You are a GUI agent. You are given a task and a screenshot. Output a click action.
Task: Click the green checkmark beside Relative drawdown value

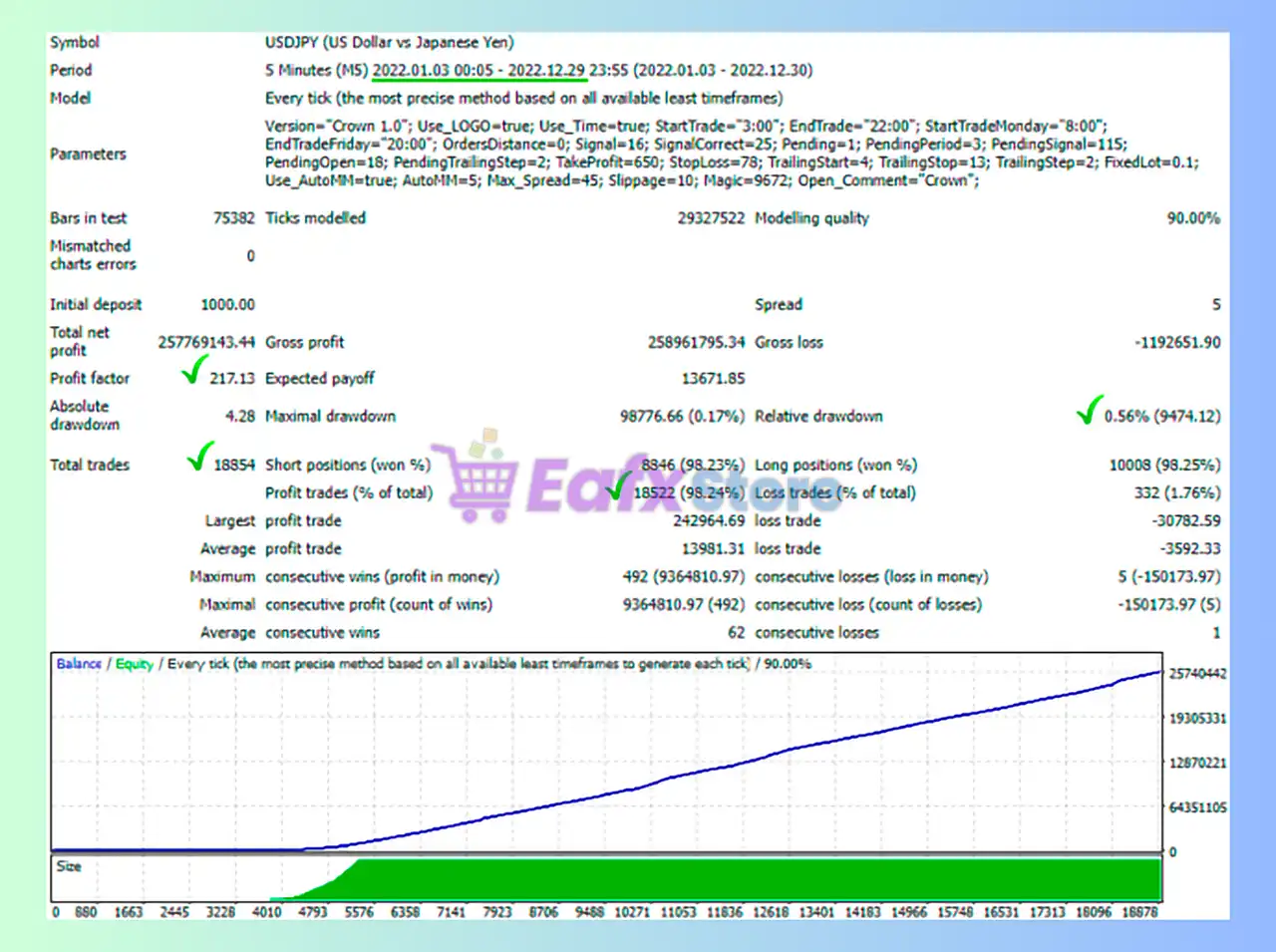click(1090, 409)
